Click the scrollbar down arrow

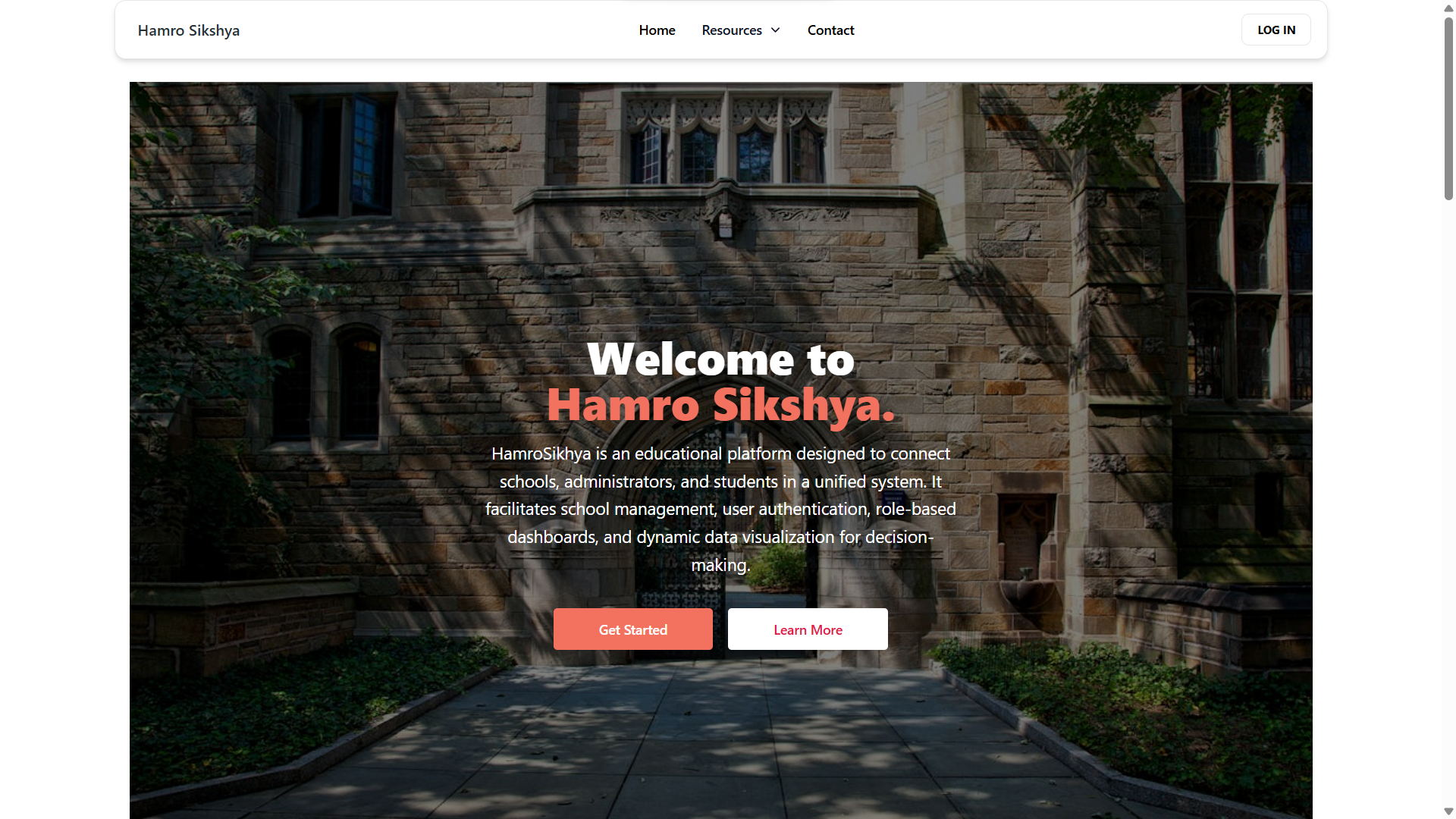point(1448,811)
